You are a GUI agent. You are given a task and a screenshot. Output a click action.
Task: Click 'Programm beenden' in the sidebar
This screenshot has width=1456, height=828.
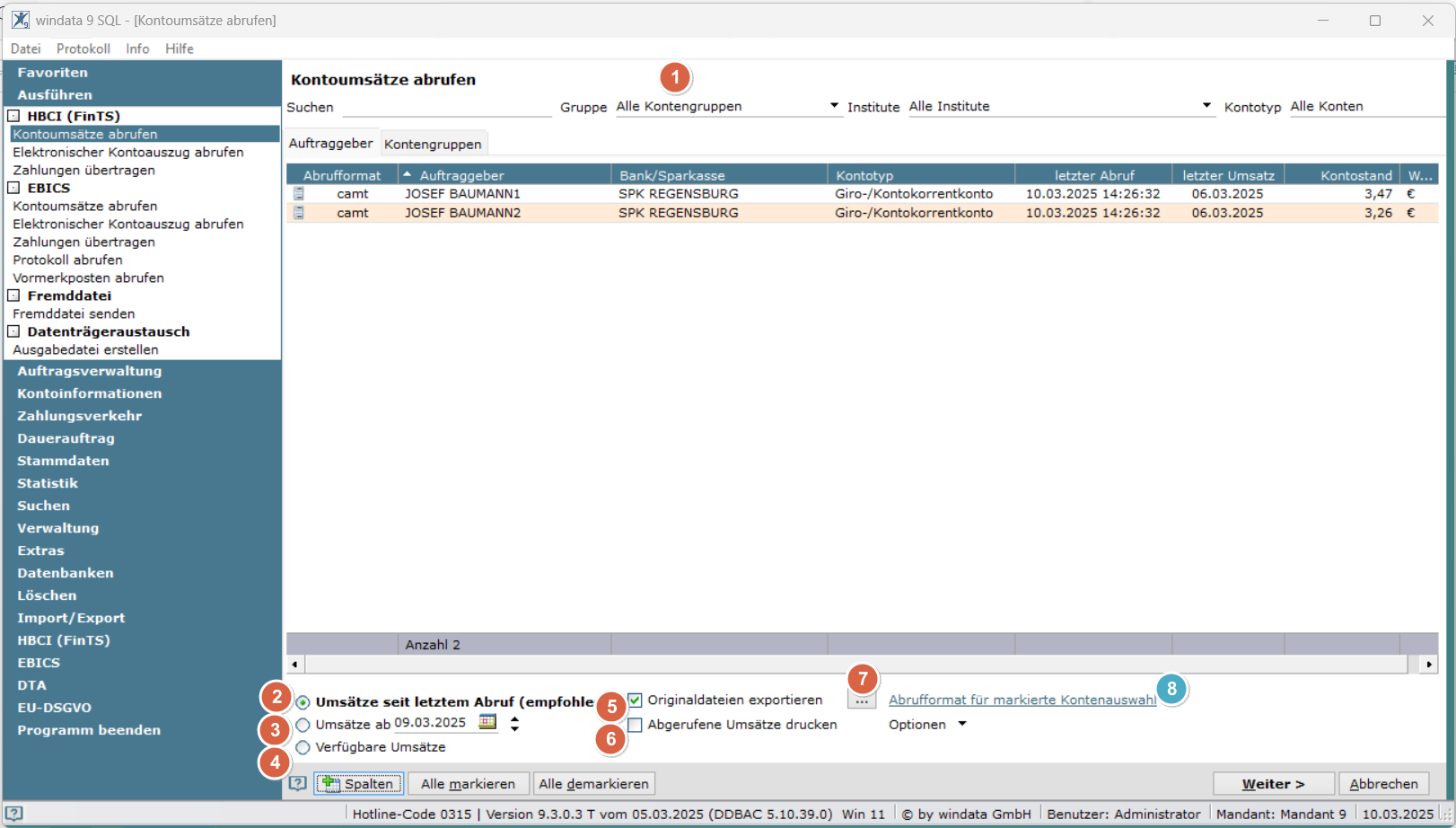click(x=89, y=730)
